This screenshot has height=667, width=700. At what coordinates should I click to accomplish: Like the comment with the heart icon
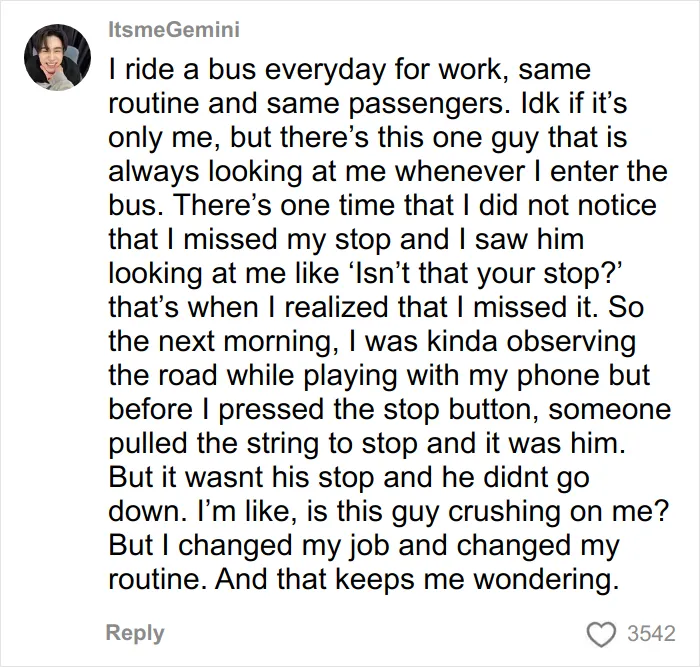(601, 634)
